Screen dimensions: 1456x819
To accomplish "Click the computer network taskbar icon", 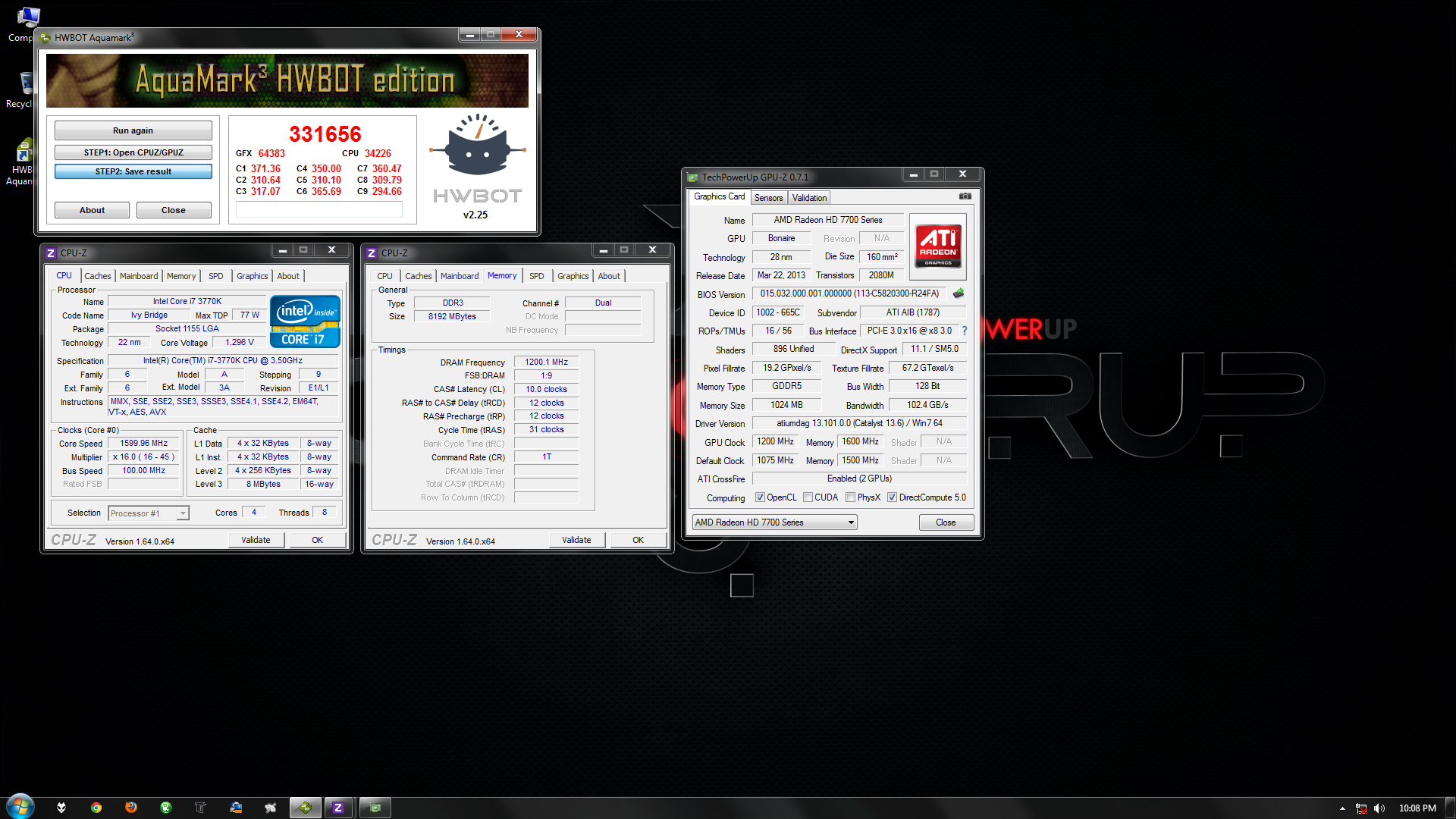I will [236, 808].
